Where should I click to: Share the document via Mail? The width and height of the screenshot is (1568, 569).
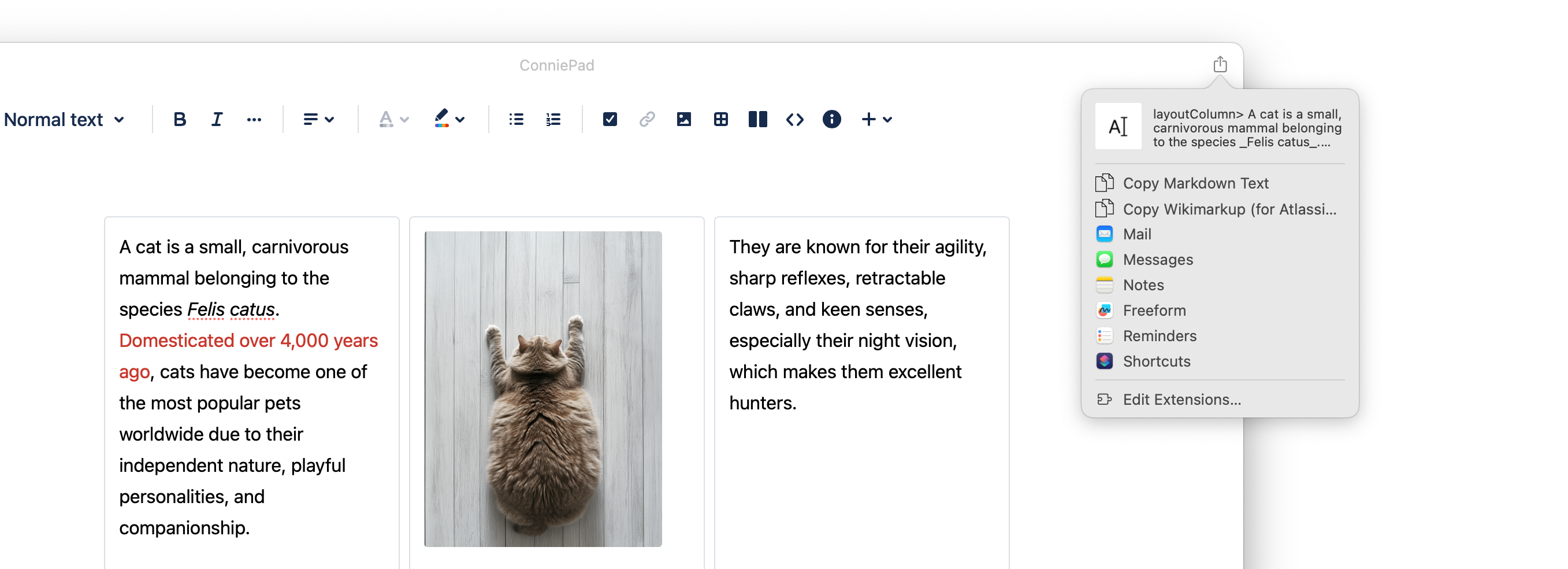coord(1136,234)
